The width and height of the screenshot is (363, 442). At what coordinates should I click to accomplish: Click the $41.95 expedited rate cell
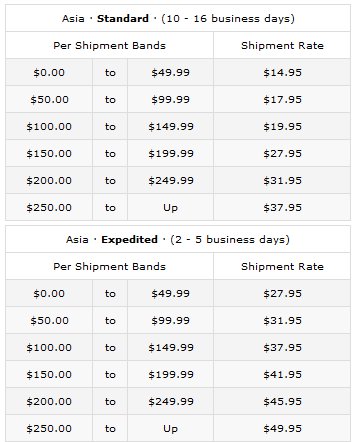282,374
